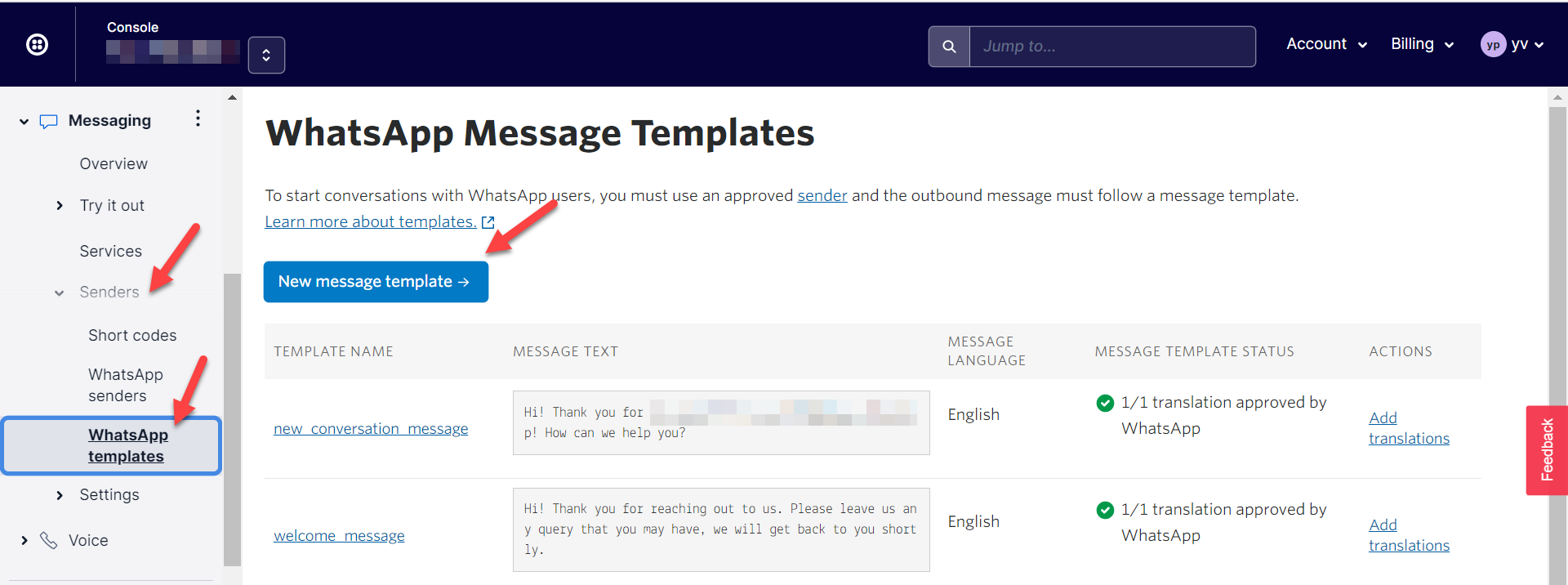
Task: Click the welcome_message text box content
Action: pyautogui.click(x=721, y=529)
